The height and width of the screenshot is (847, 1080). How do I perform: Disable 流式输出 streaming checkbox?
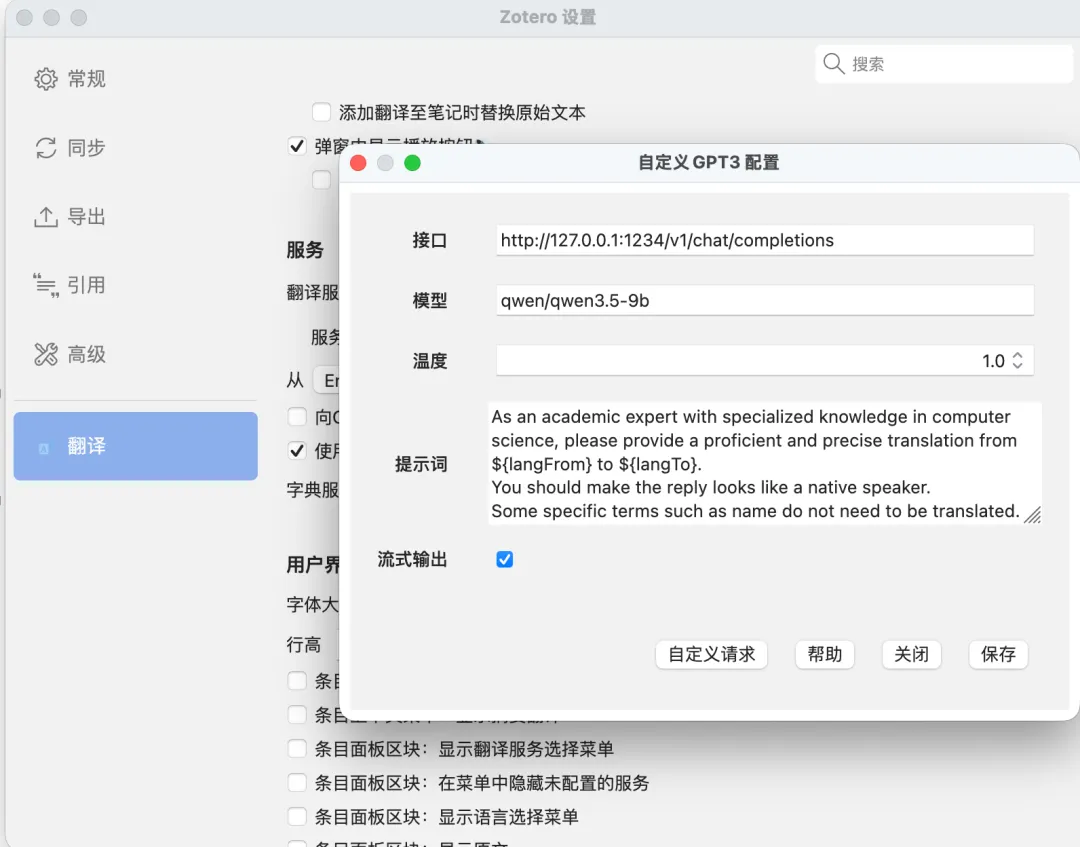click(x=504, y=559)
